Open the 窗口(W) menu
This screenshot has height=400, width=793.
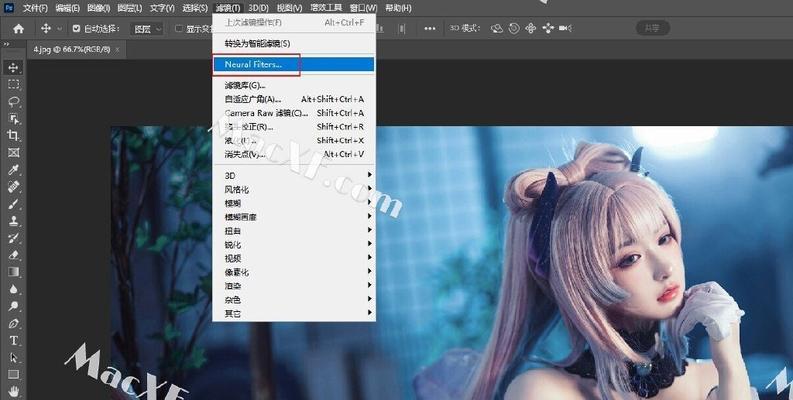coord(364,8)
